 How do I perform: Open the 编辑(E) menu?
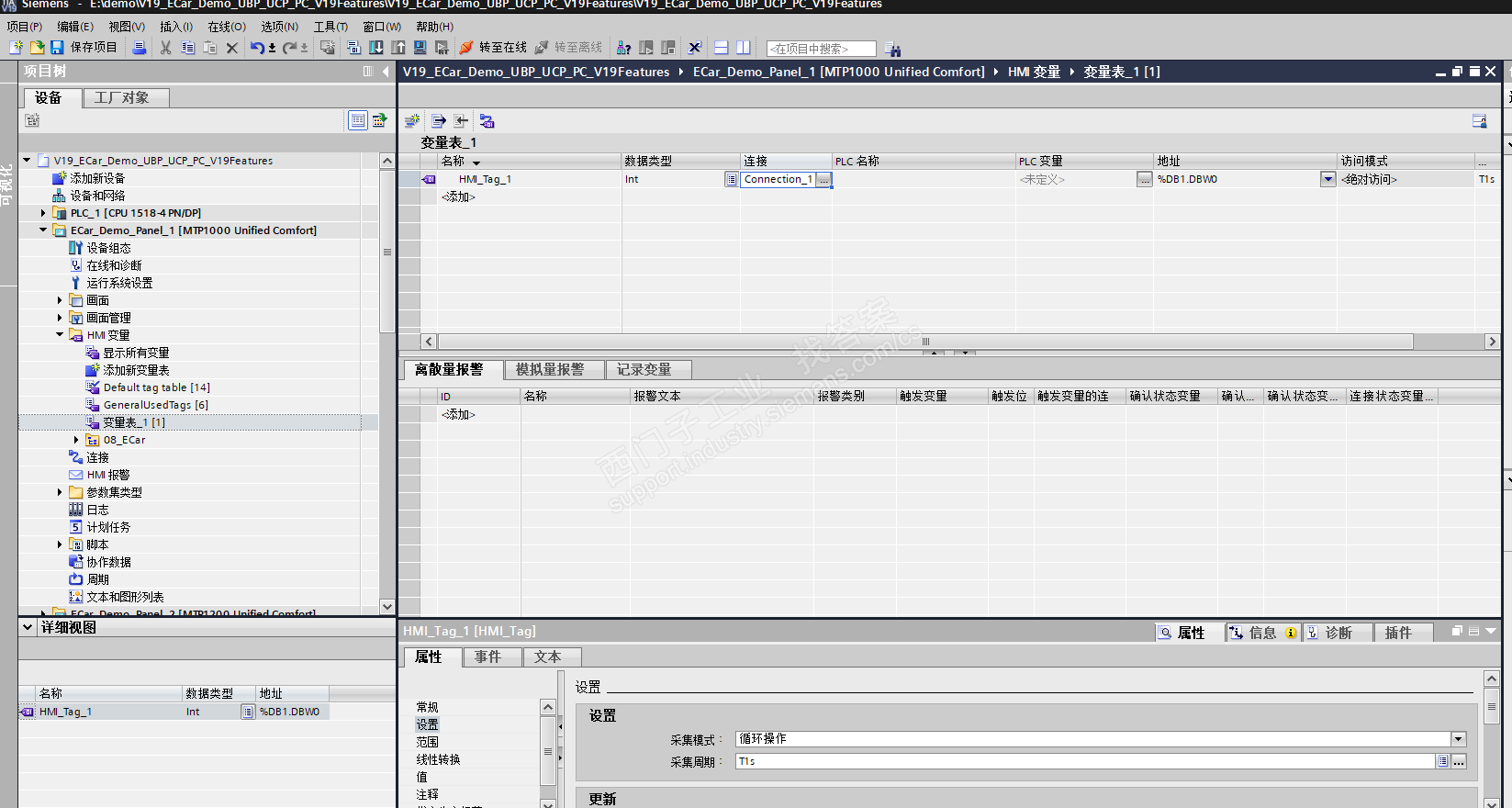point(75,27)
